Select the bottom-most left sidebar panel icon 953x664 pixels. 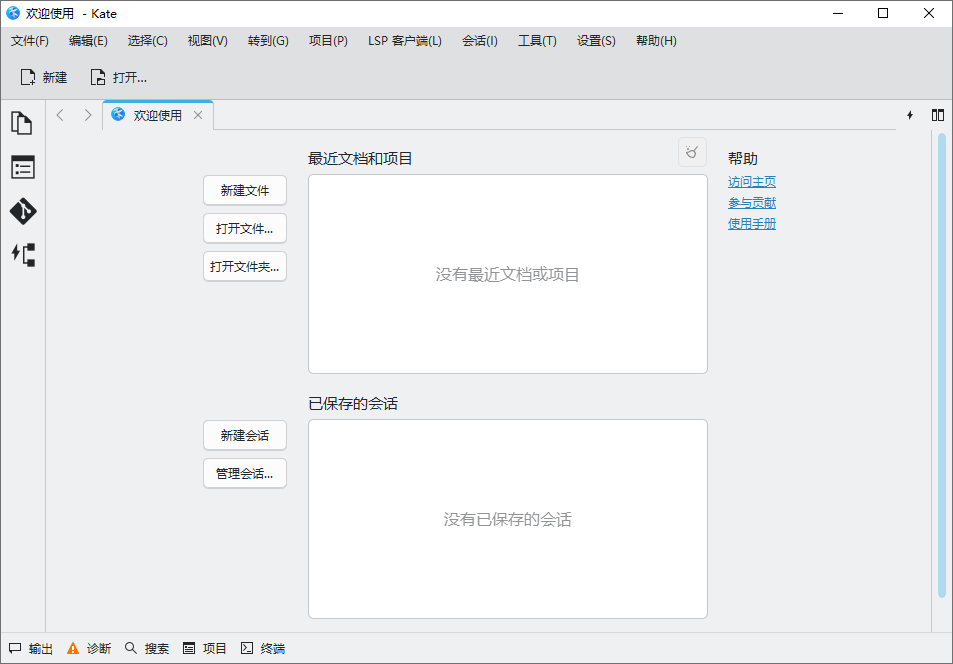tap(22, 255)
